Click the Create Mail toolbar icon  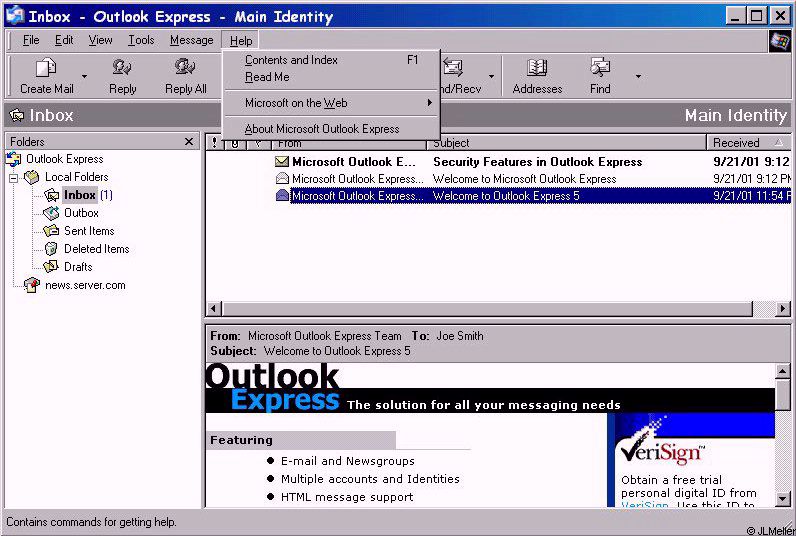click(46, 68)
